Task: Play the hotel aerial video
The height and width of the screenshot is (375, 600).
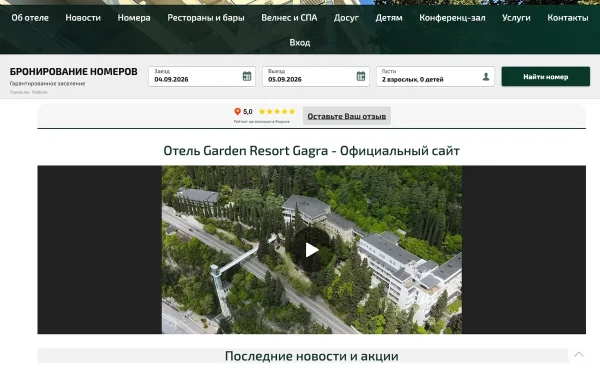Action: pos(312,250)
